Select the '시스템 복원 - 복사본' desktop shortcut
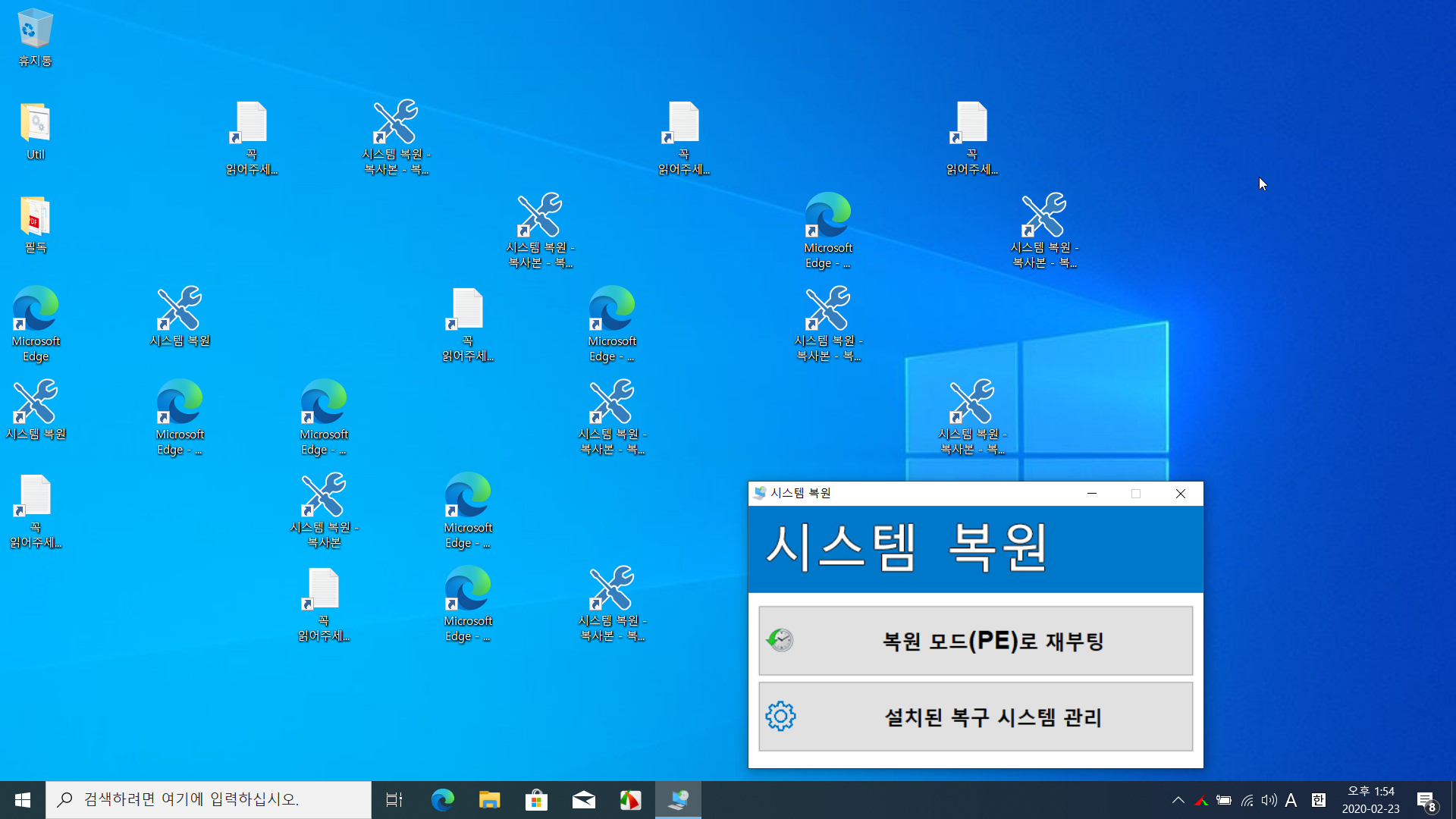The height and width of the screenshot is (819, 1456). 324,511
